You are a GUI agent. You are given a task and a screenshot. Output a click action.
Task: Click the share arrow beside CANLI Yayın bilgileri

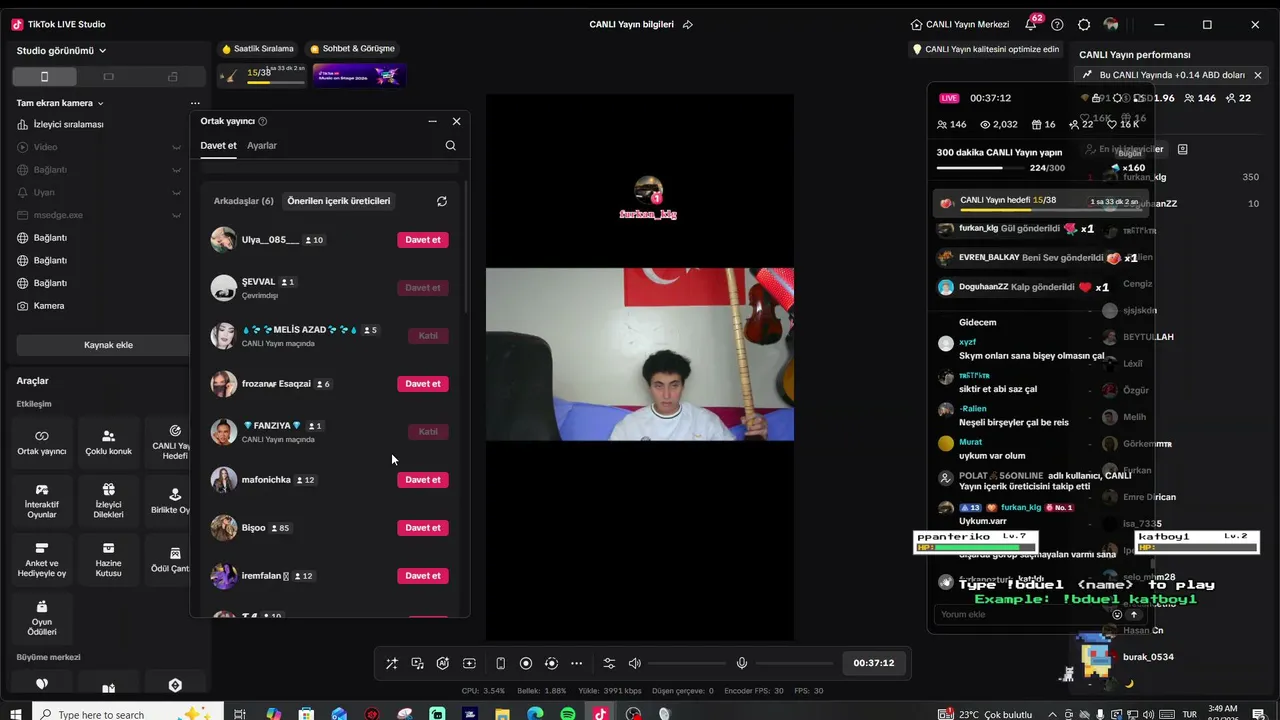(x=688, y=24)
